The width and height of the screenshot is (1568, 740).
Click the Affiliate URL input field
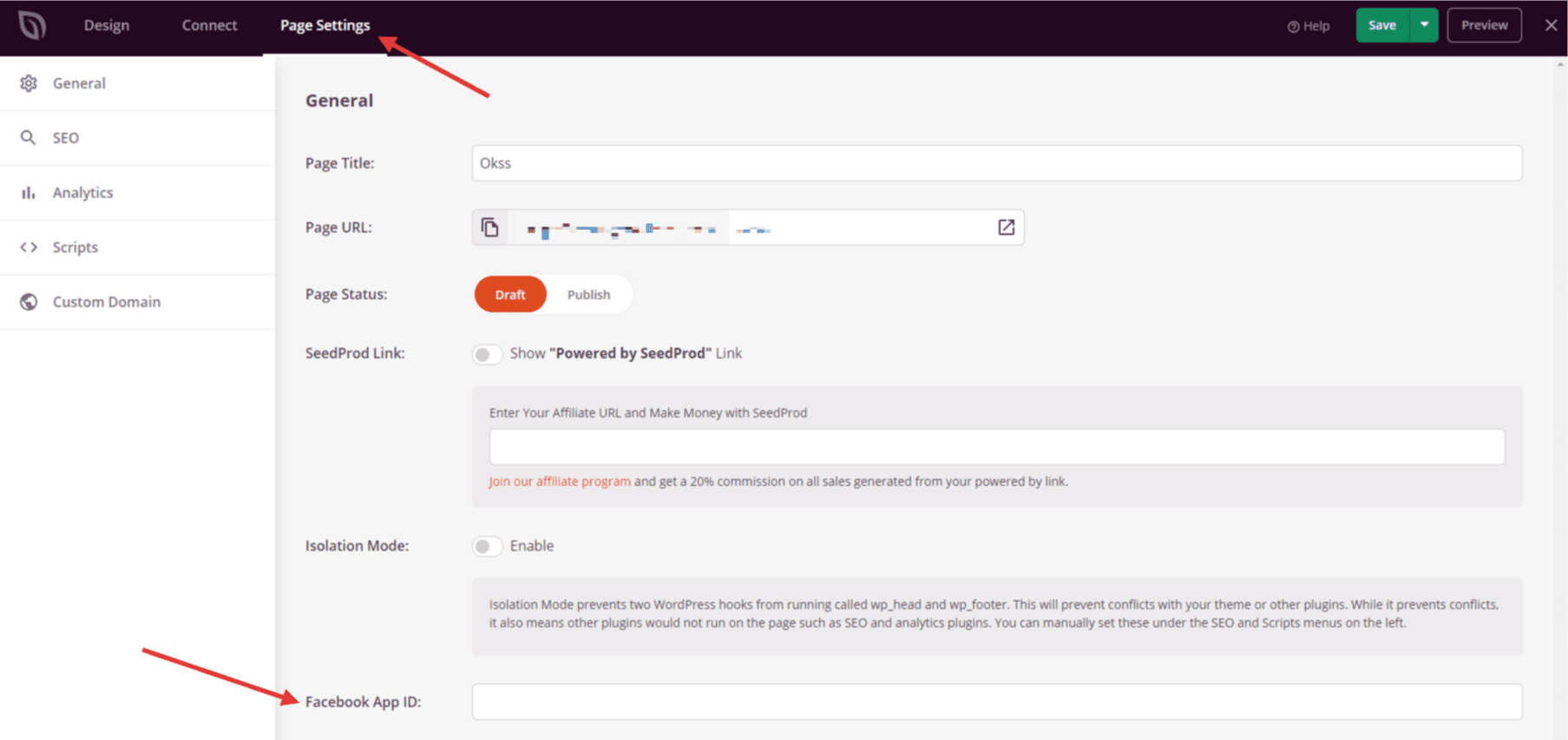pos(997,447)
